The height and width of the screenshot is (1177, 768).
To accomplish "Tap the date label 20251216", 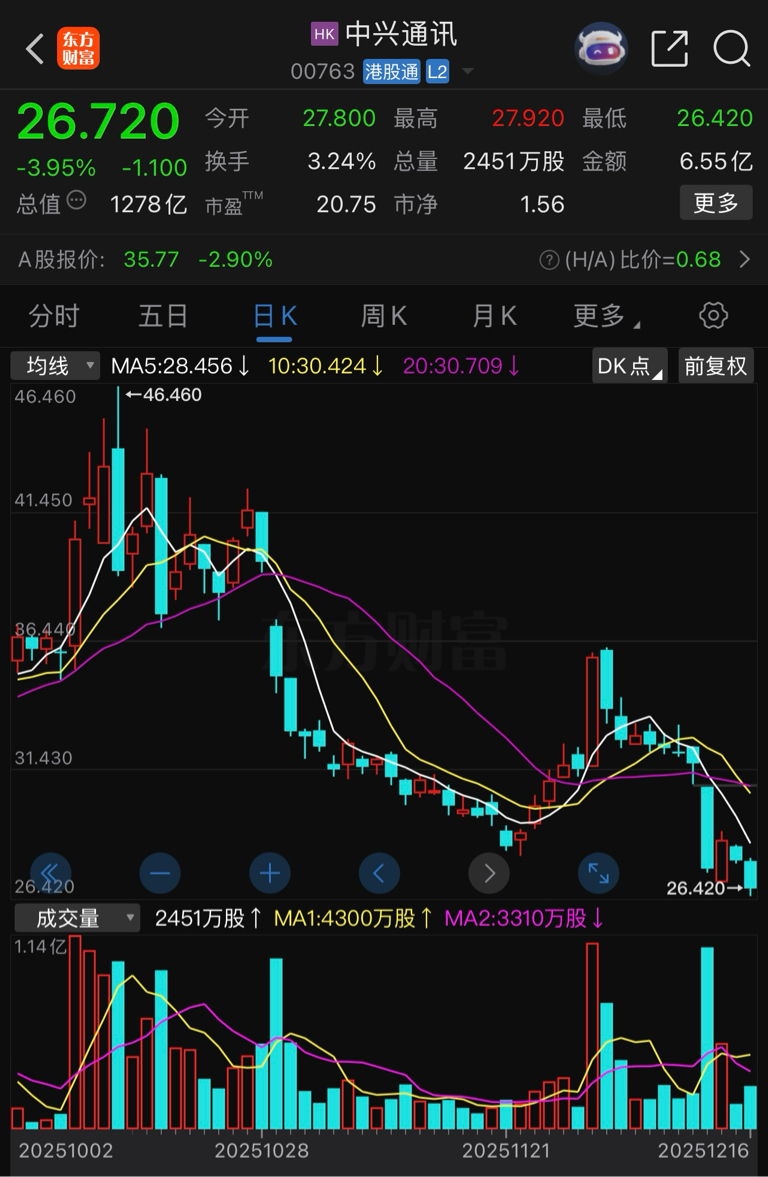I will [x=703, y=1151].
